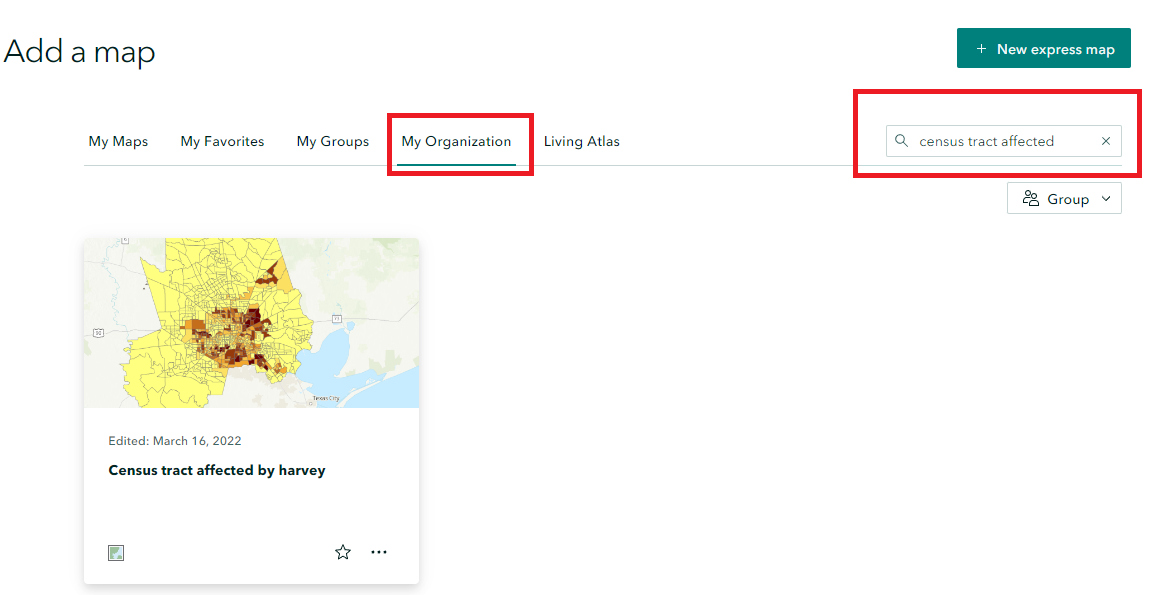Switch to the My Maps tab
Screen dimensions: 1167x595
pyautogui.click(x=118, y=141)
